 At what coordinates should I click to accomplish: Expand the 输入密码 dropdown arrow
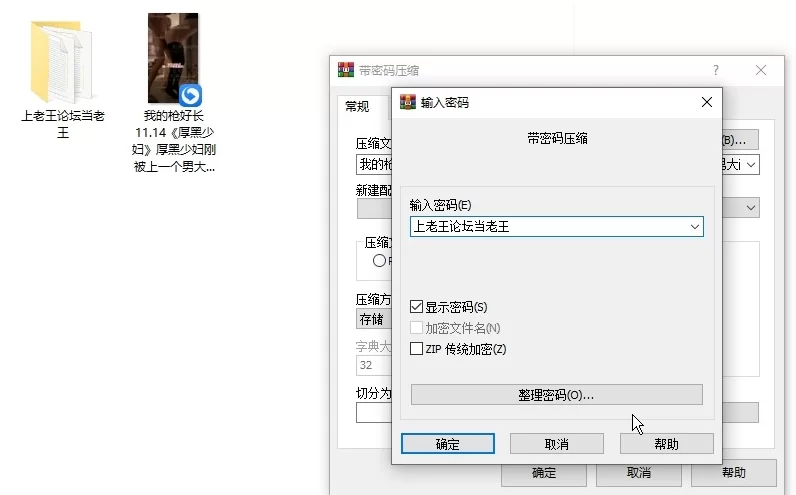point(694,227)
